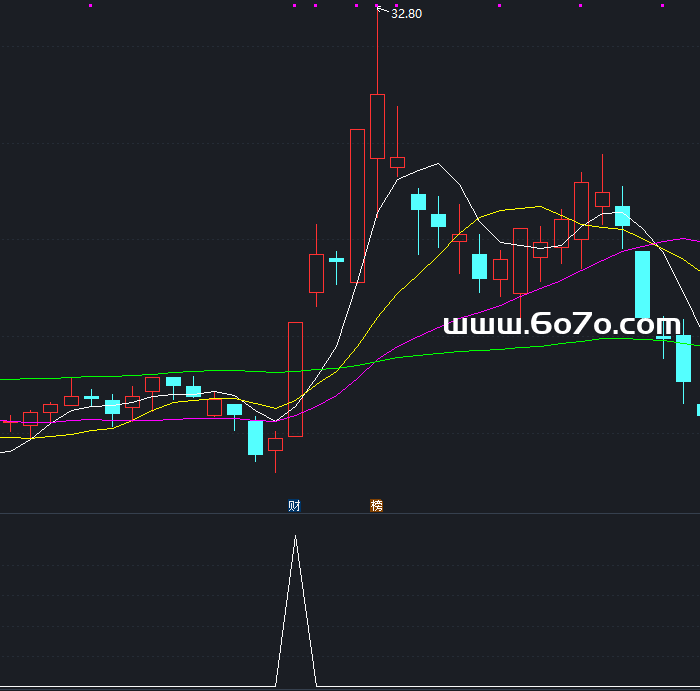Select the large cyan candle right of the watermark
Viewport: 700px width, 691px height.
pyautogui.click(x=642, y=284)
